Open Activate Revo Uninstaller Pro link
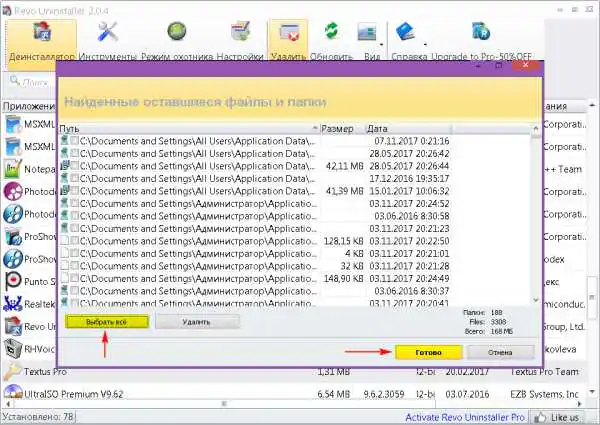Image resolution: width=600 pixels, height=425 pixels. (465, 417)
